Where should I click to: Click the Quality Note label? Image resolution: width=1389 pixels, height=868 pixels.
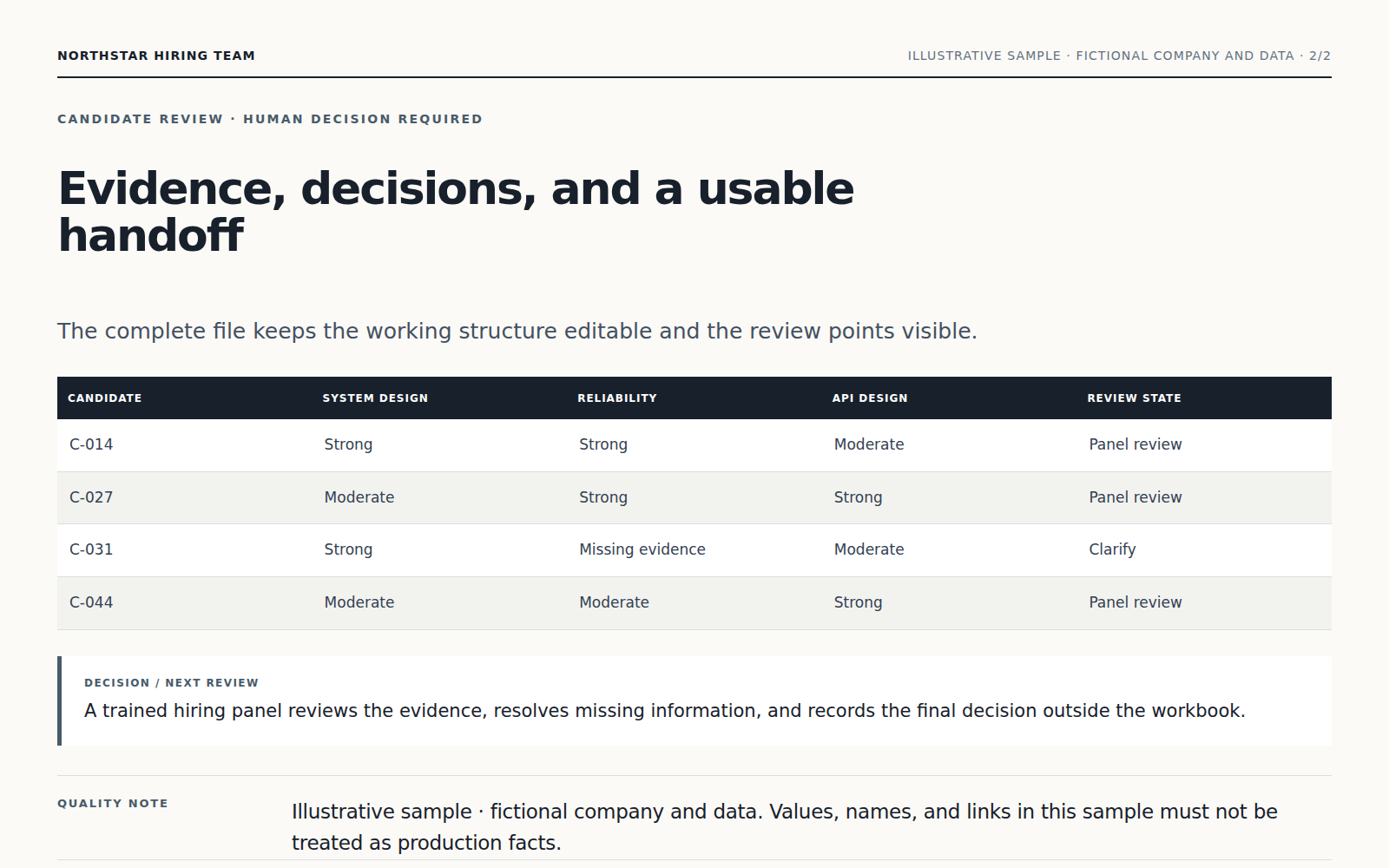click(113, 803)
